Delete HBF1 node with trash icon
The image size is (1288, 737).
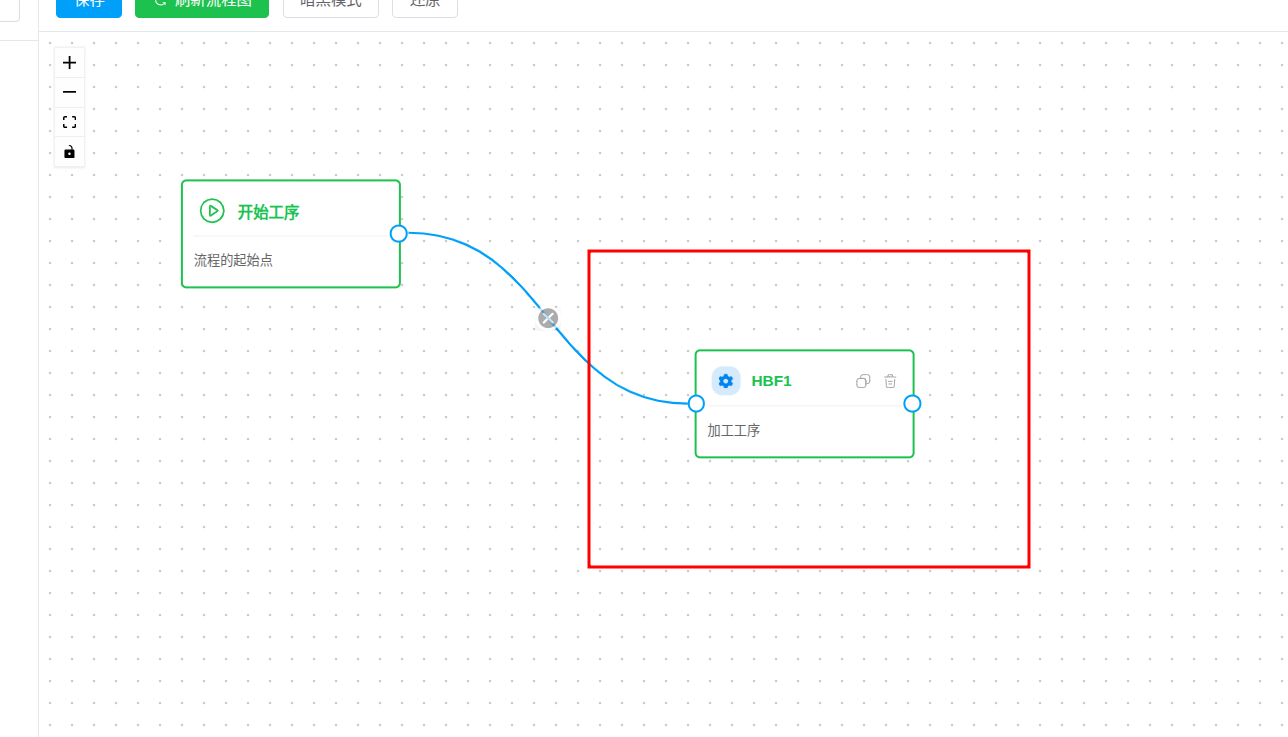pos(890,381)
